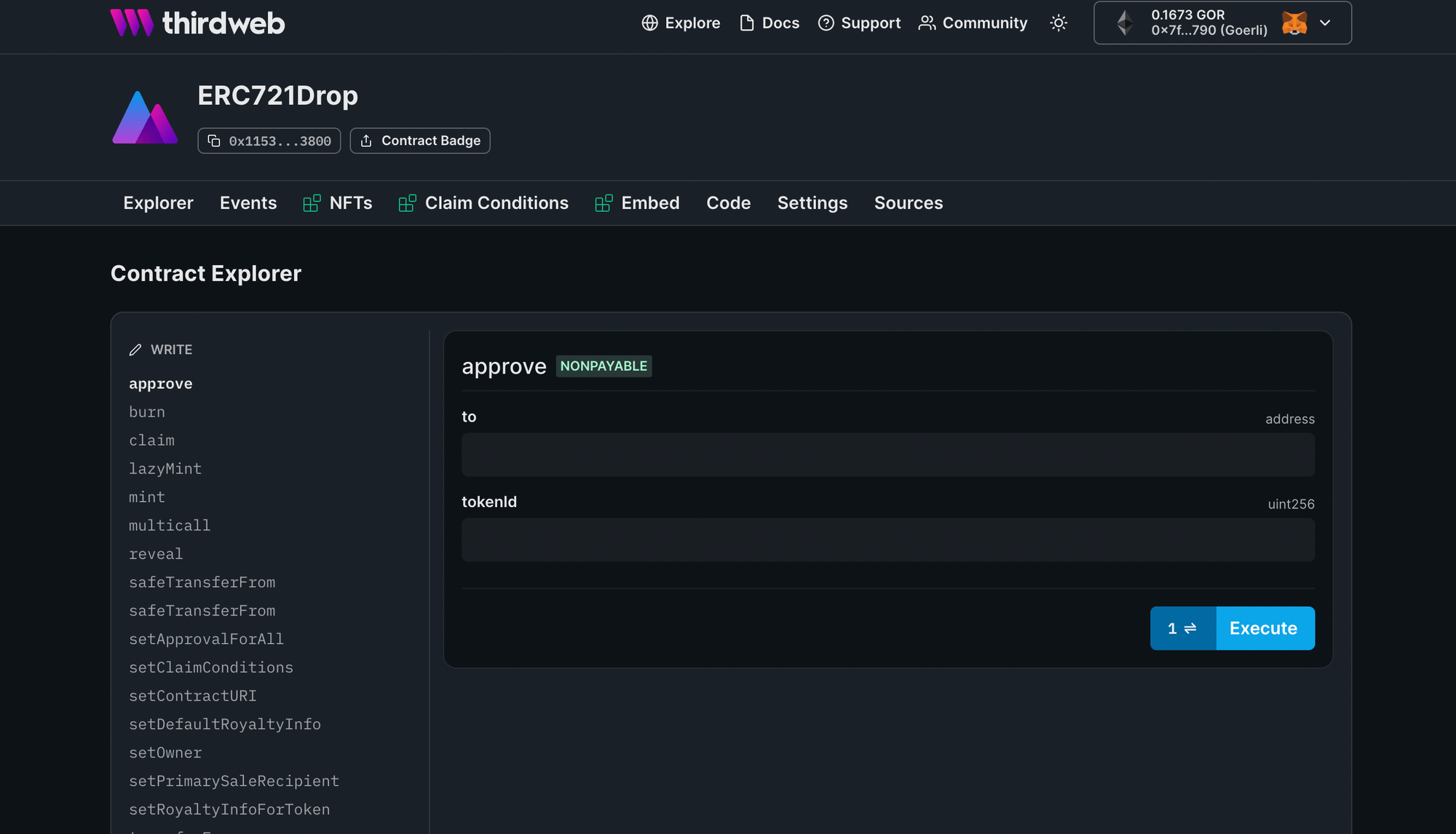
Task: Toggle light mode with the sun icon
Action: (1058, 23)
